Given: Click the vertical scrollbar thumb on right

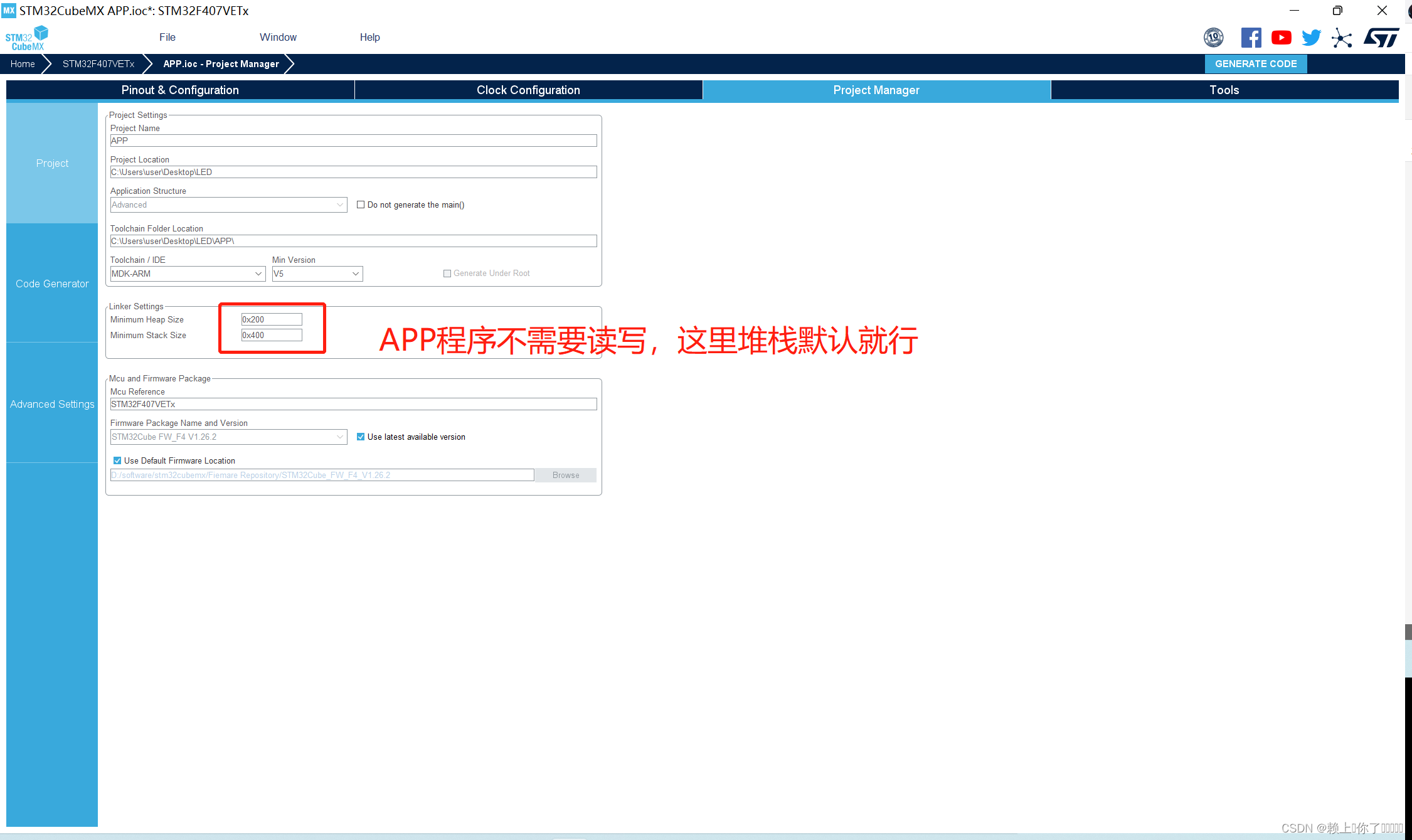Looking at the screenshot, I should 1408,631.
